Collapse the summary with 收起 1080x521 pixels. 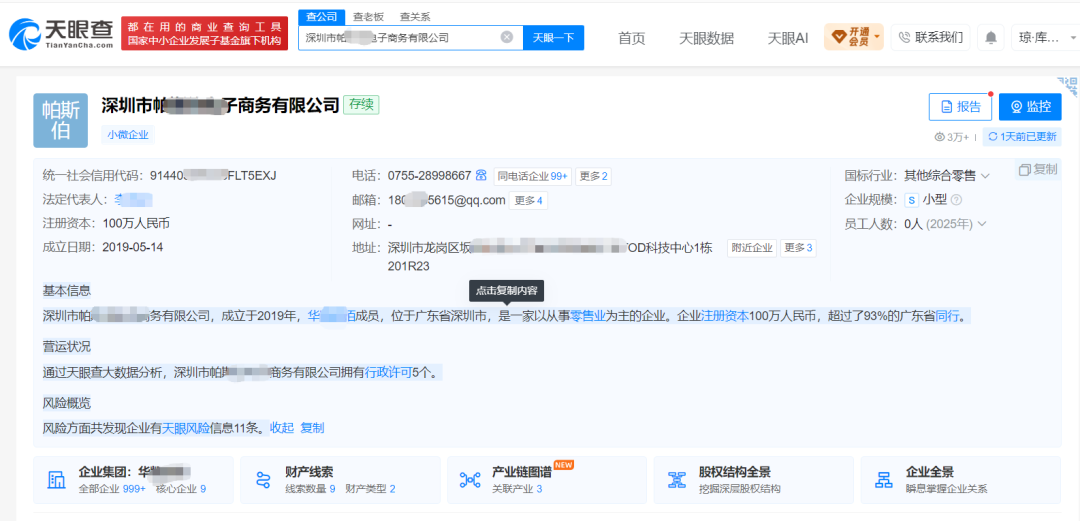click(x=282, y=428)
